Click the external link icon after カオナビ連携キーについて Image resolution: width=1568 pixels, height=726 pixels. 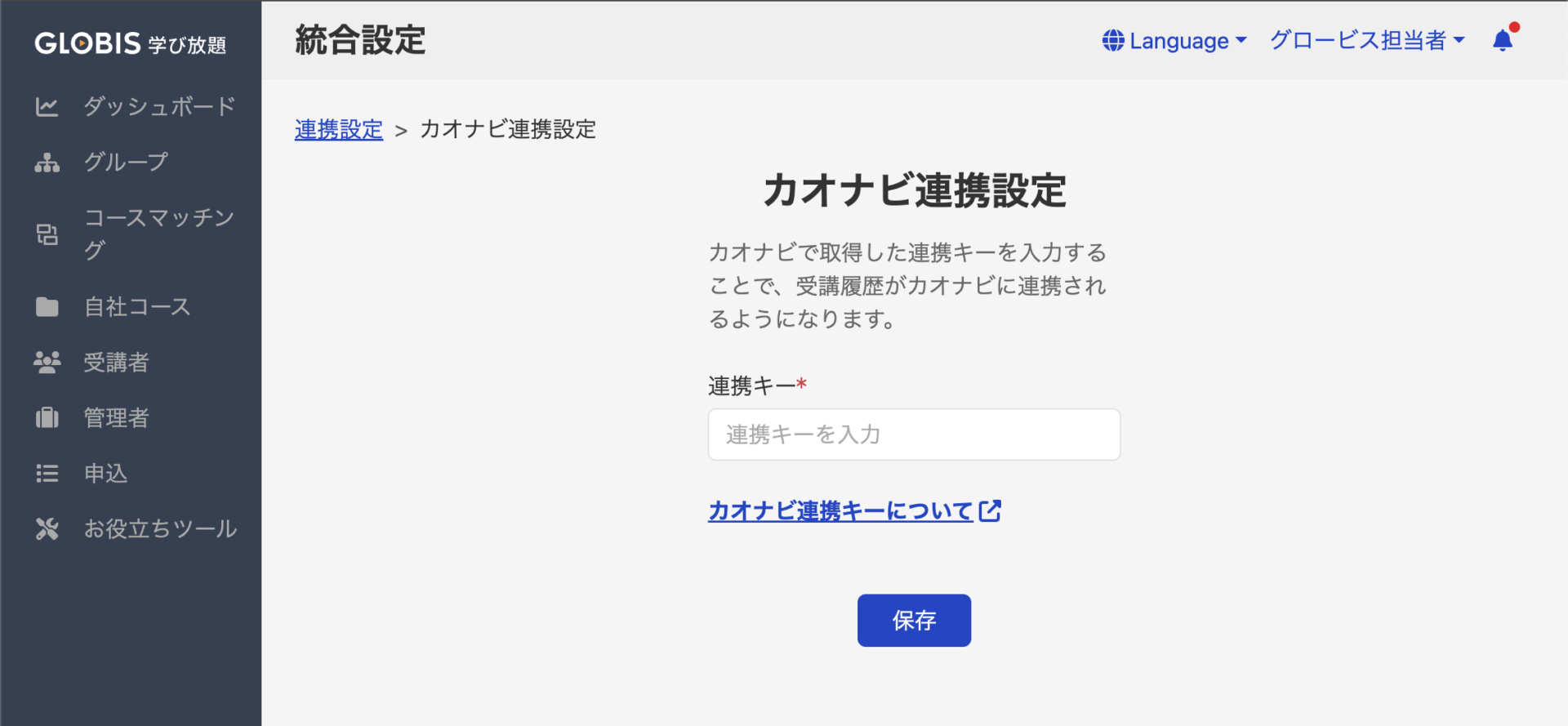click(990, 511)
